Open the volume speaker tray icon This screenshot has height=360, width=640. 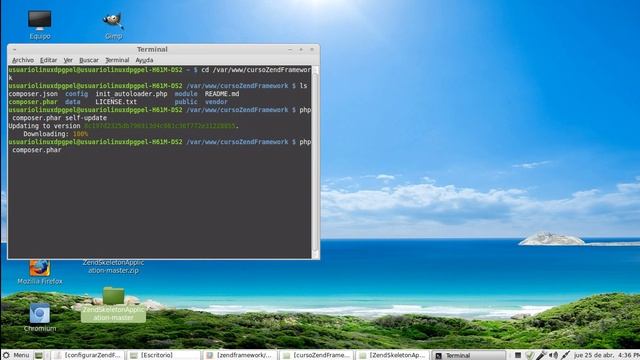pos(553,355)
